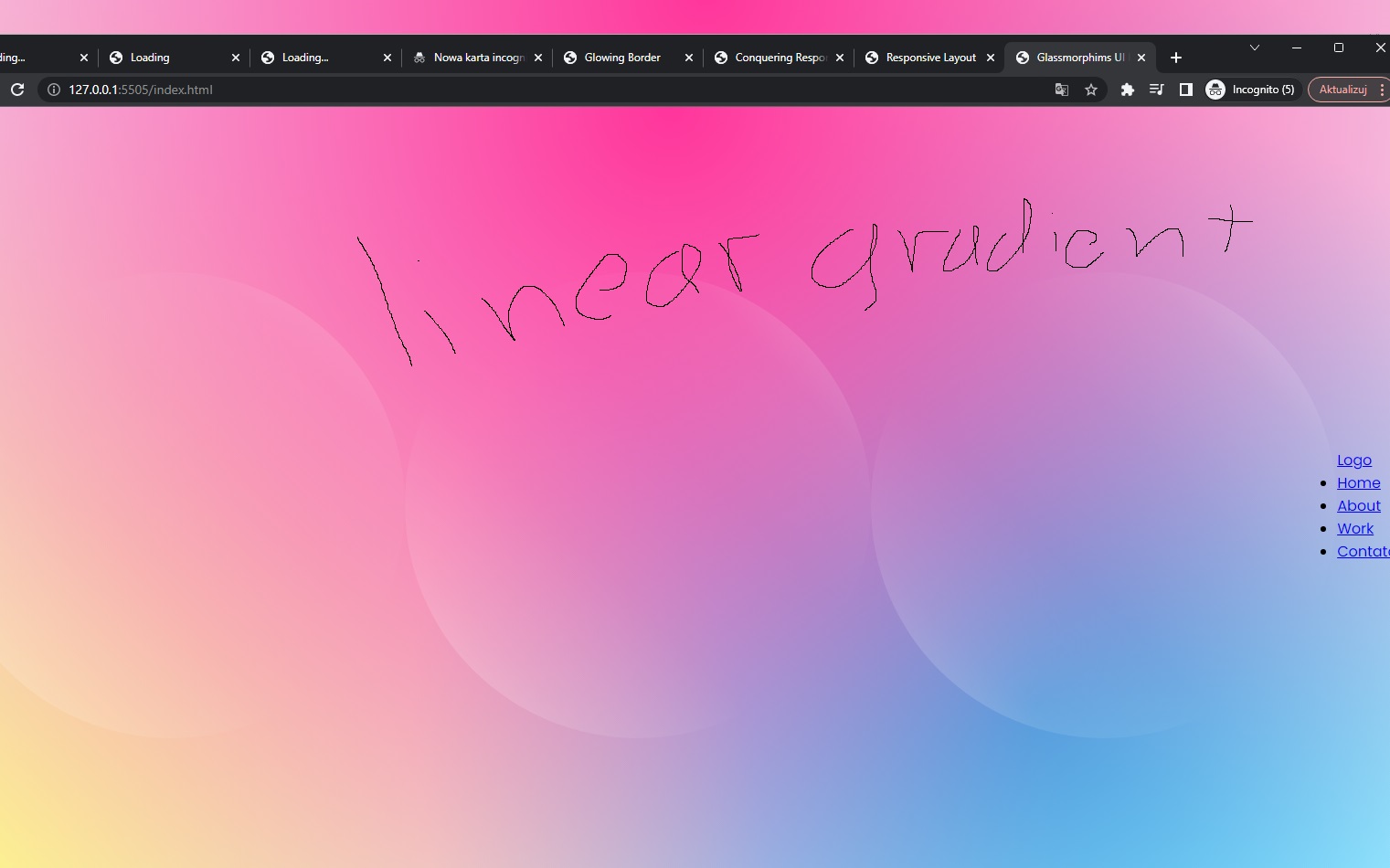Viewport: 1390px width, 868px height.
Task: Open the Contact navigation link
Action: (x=1363, y=552)
